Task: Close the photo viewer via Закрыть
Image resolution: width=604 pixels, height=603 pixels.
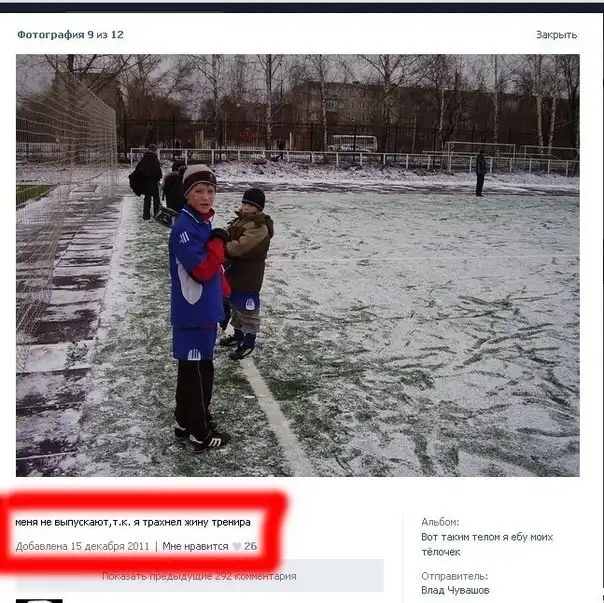Action: point(556,35)
